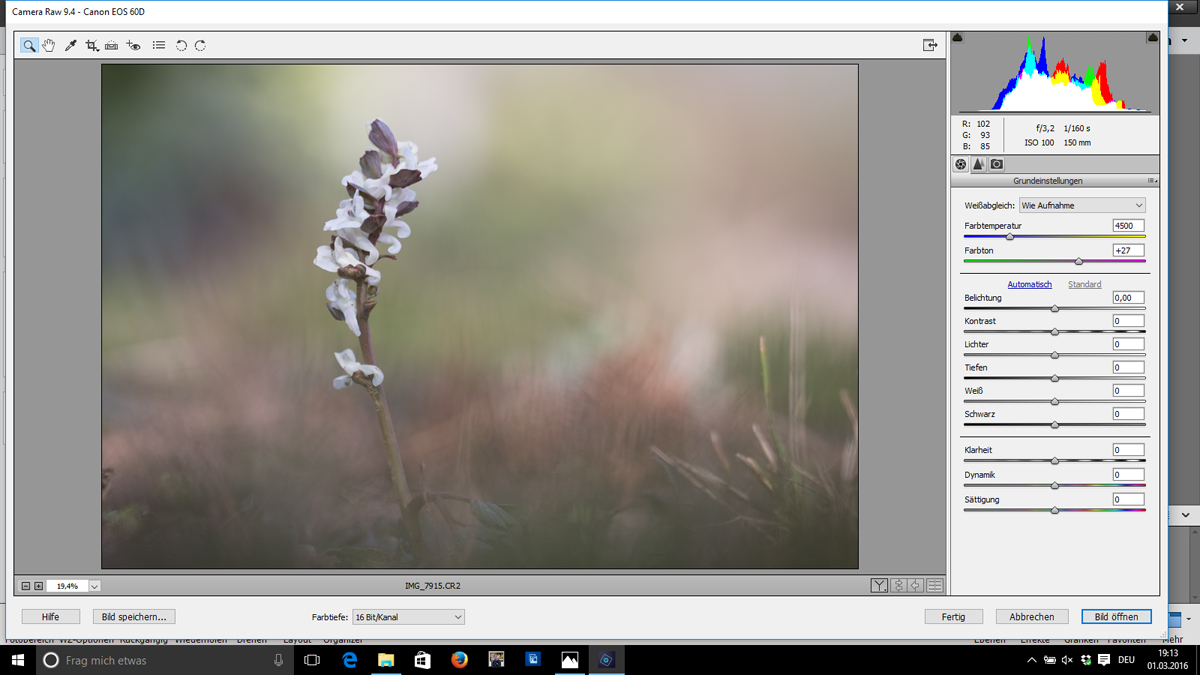The image size is (1200, 675).
Task: Zoom out with the minus button
Action: 26,586
